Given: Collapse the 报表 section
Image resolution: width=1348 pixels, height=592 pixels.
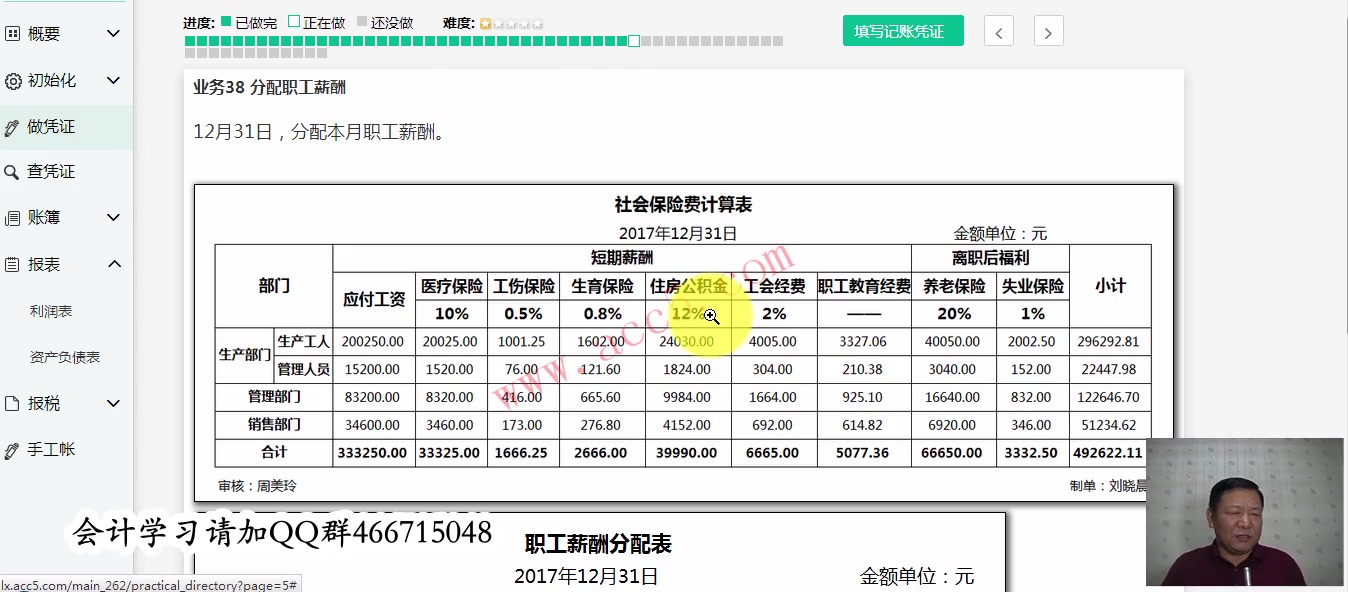Looking at the screenshot, I should [x=112, y=262].
